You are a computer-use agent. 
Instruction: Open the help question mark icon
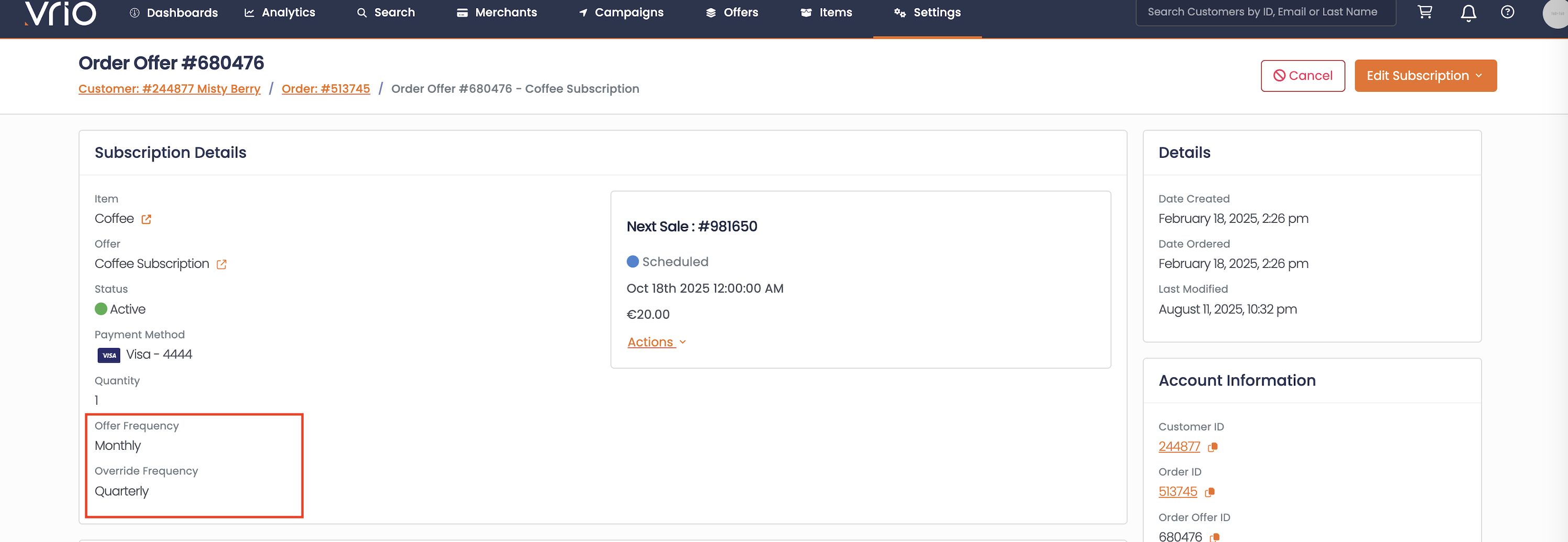pyautogui.click(x=1507, y=12)
